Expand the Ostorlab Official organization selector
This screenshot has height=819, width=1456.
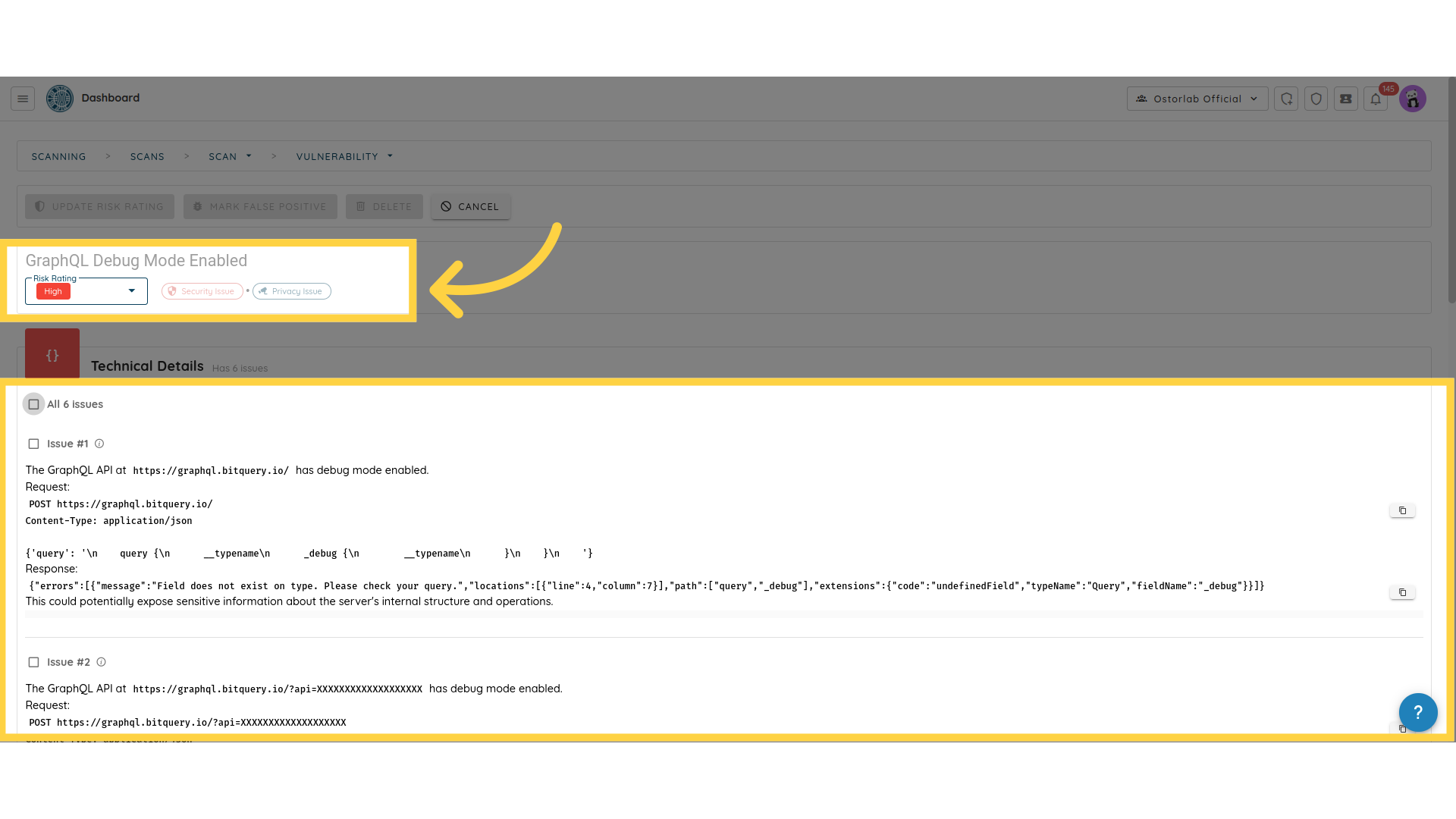(1197, 99)
